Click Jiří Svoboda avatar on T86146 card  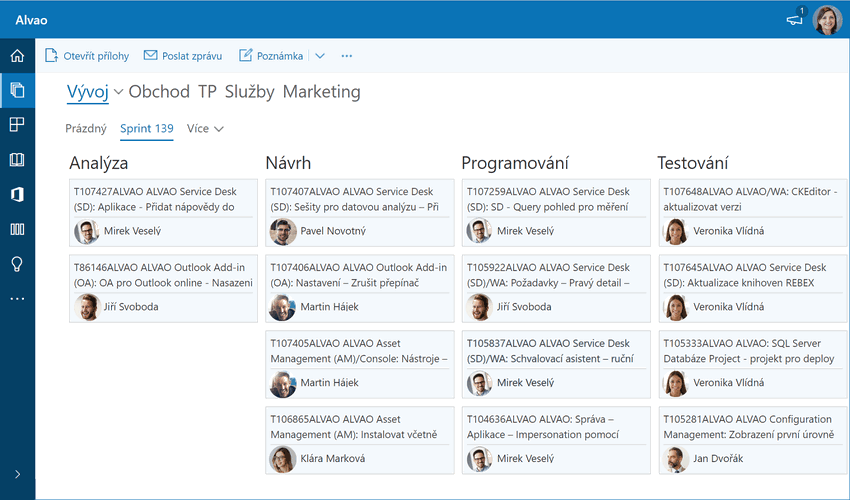pyautogui.click(x=87, y=307)
